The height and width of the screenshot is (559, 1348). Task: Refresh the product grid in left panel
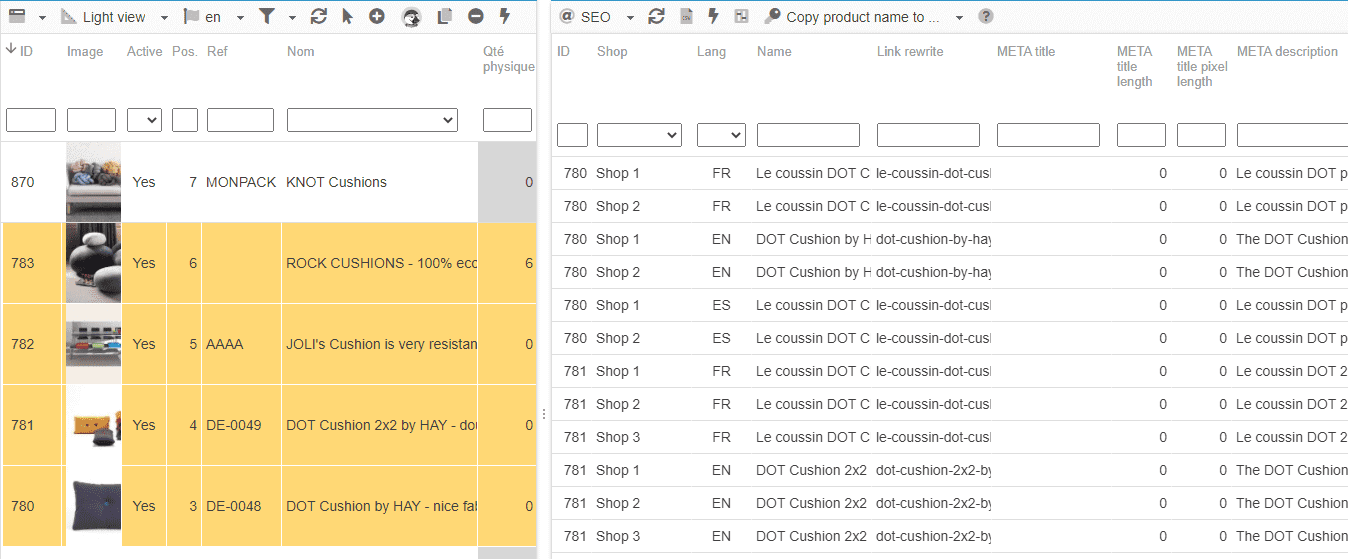point(318,16)
